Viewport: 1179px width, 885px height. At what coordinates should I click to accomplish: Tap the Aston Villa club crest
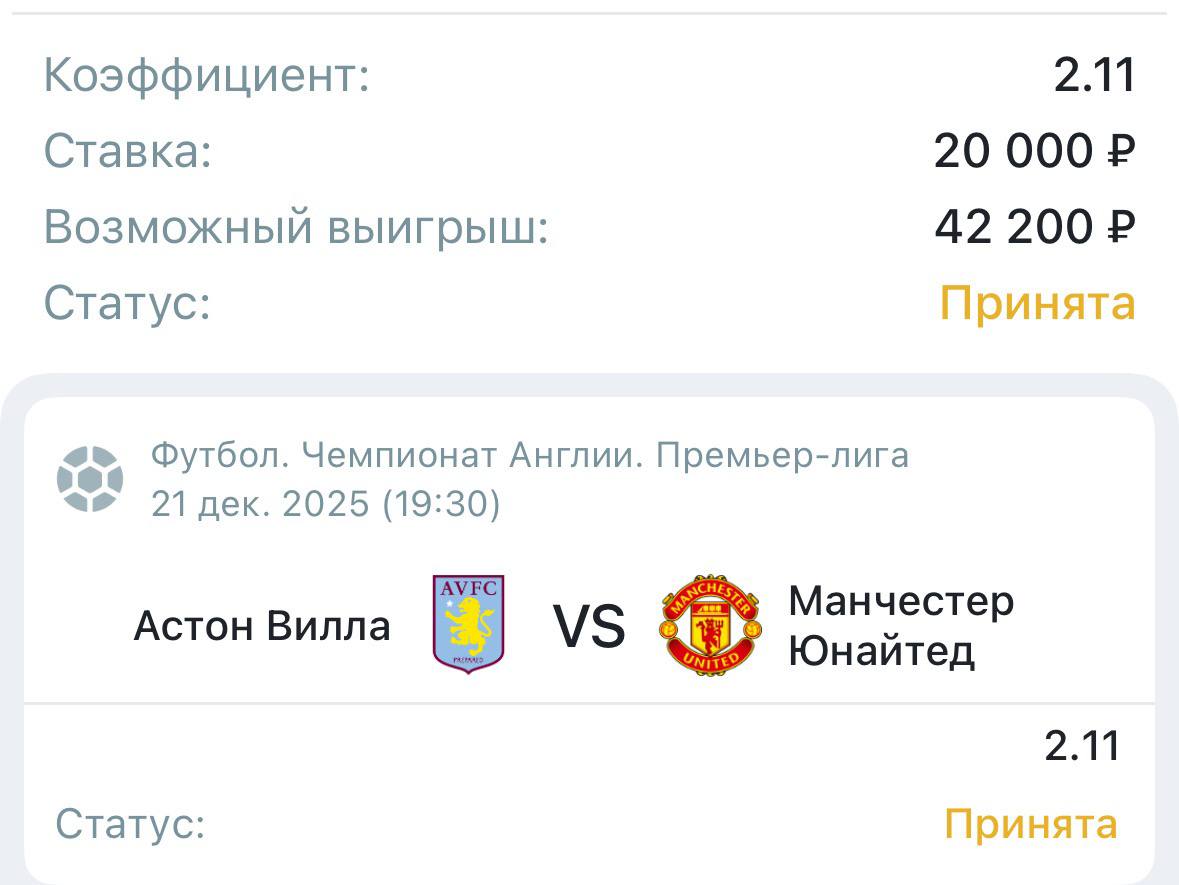click(x=467, y=624)
